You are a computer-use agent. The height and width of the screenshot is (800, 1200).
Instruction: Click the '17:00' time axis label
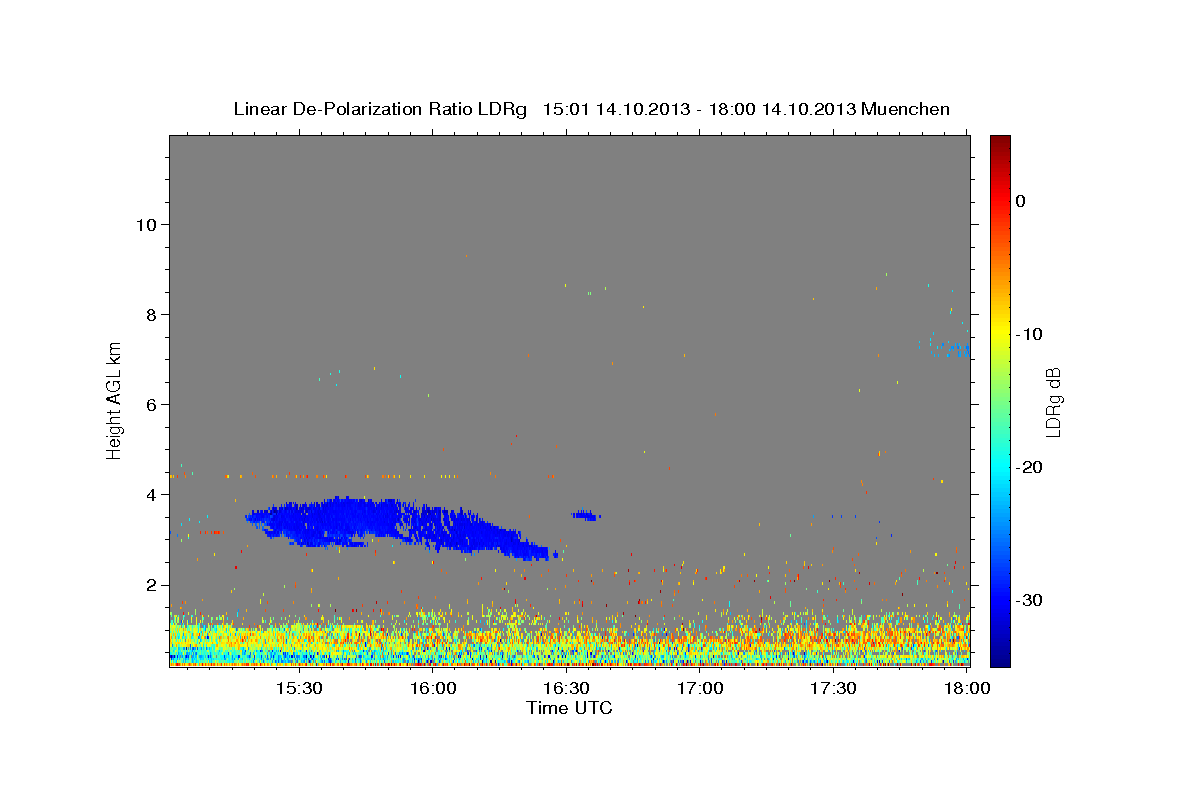pos(700,689)
